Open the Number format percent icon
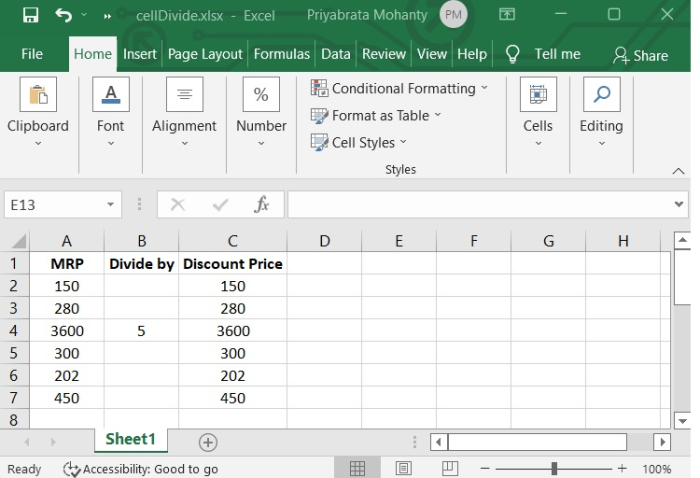 tap(261, 96)
